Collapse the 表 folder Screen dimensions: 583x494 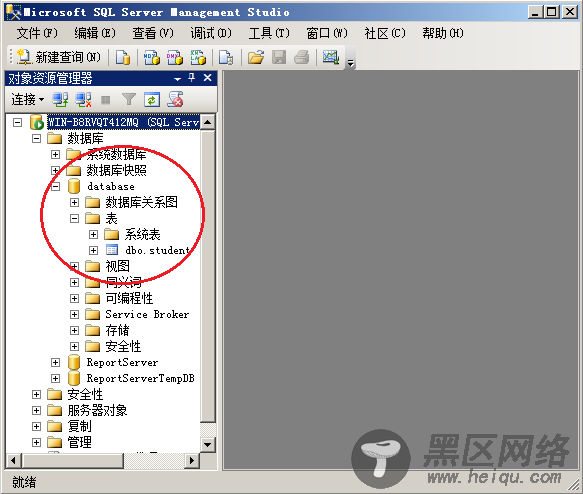click(74, 219)
